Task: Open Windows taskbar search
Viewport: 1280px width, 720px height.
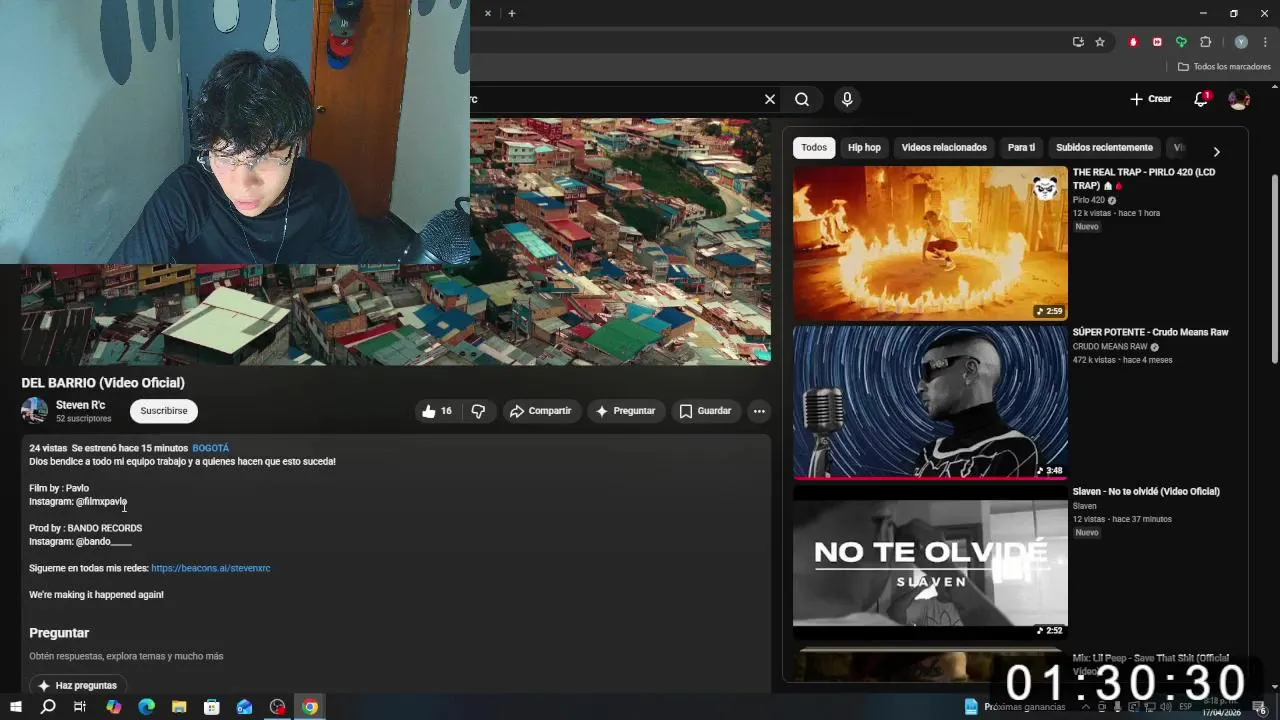Action: pyautogui.click(x=48, y=707)
